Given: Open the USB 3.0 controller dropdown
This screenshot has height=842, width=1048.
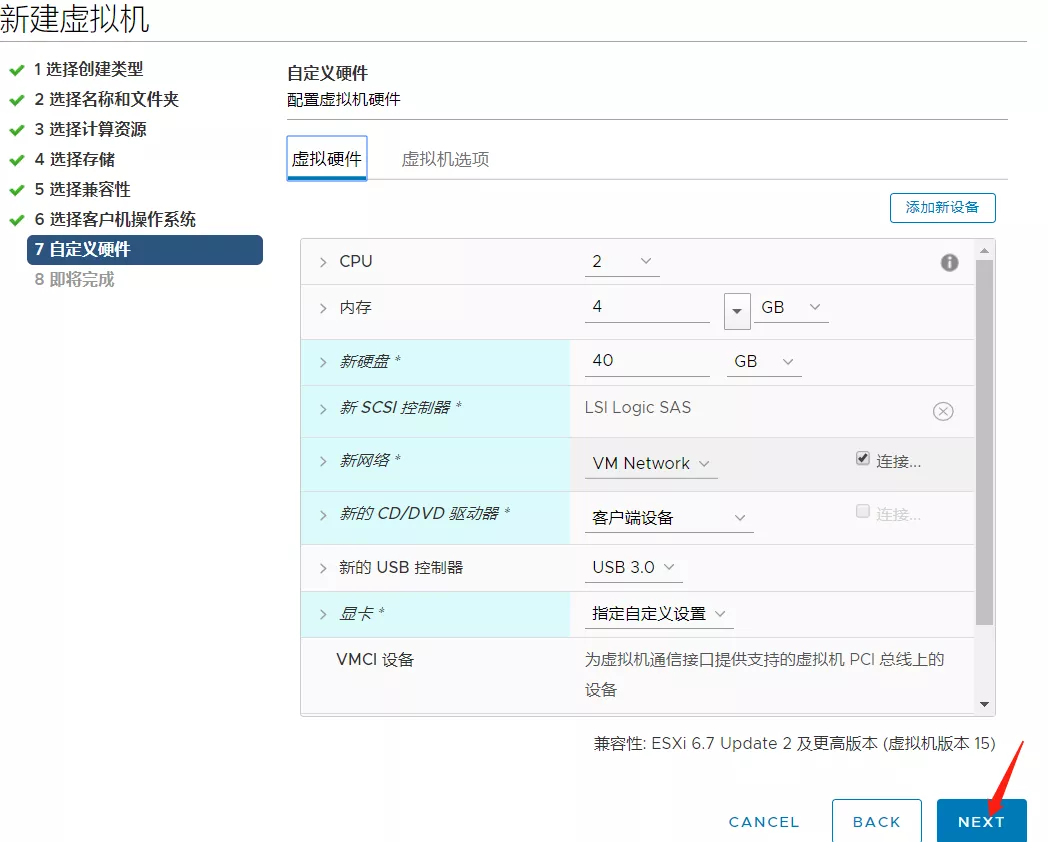Looking at the screenshot, I should (633, 568).
